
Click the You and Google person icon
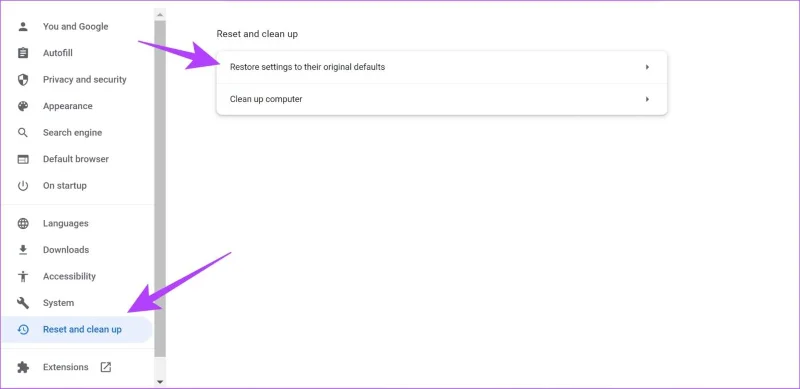[23, 27]
